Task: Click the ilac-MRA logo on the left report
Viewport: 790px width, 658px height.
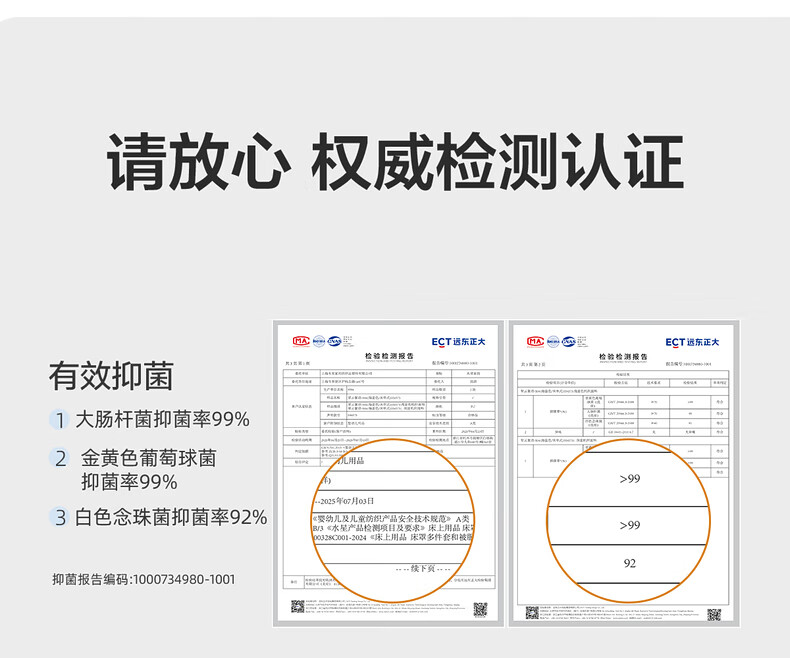Action: click(319, 341)
